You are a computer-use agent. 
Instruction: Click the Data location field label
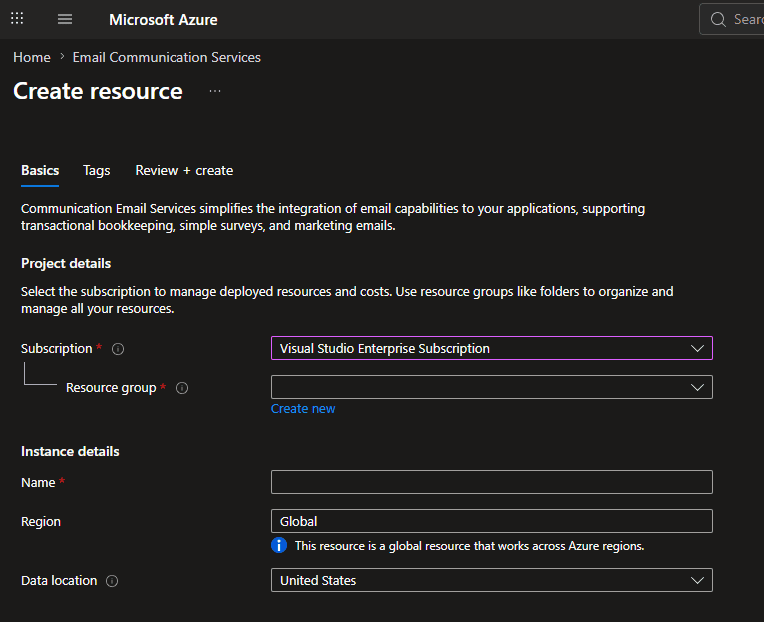[59, 581]
